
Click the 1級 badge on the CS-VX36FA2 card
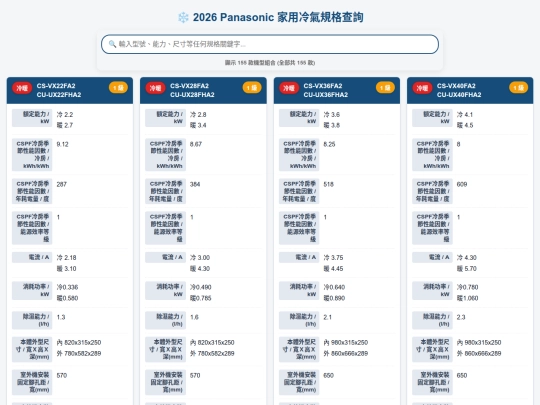pos(385,88)
